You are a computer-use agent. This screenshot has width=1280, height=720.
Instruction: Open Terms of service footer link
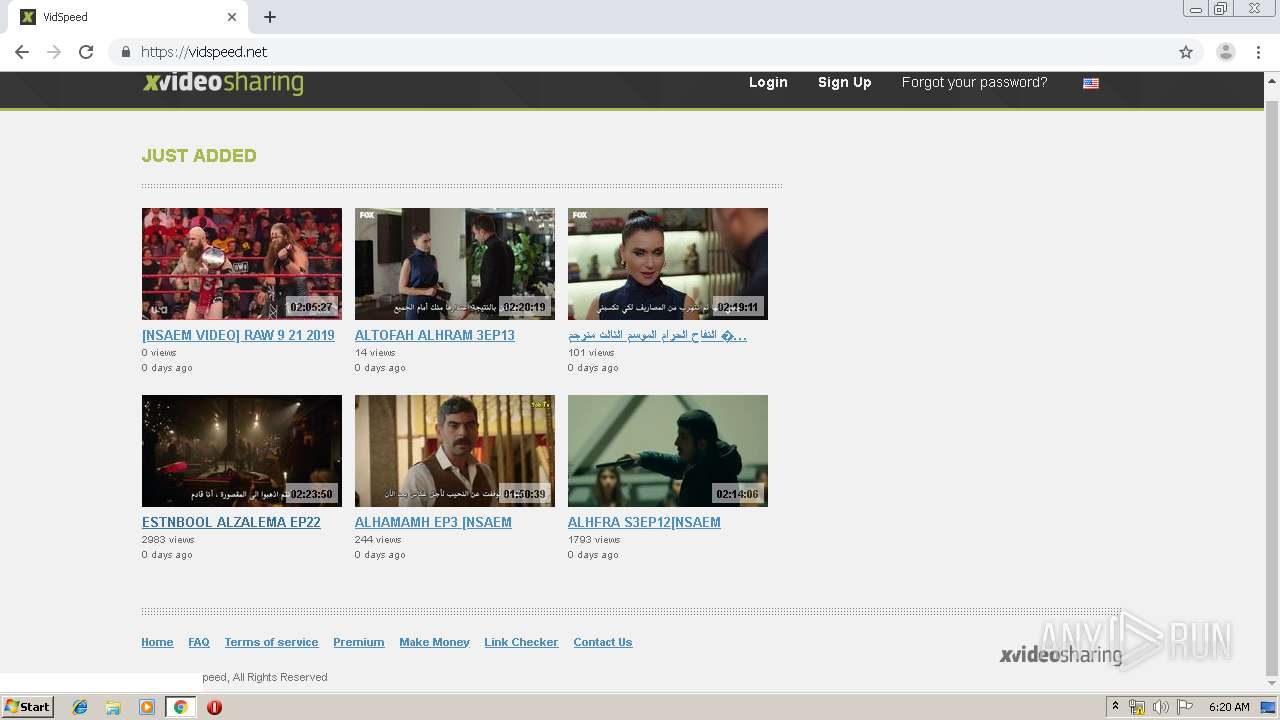pyautogui.click(x=271, y=642)
